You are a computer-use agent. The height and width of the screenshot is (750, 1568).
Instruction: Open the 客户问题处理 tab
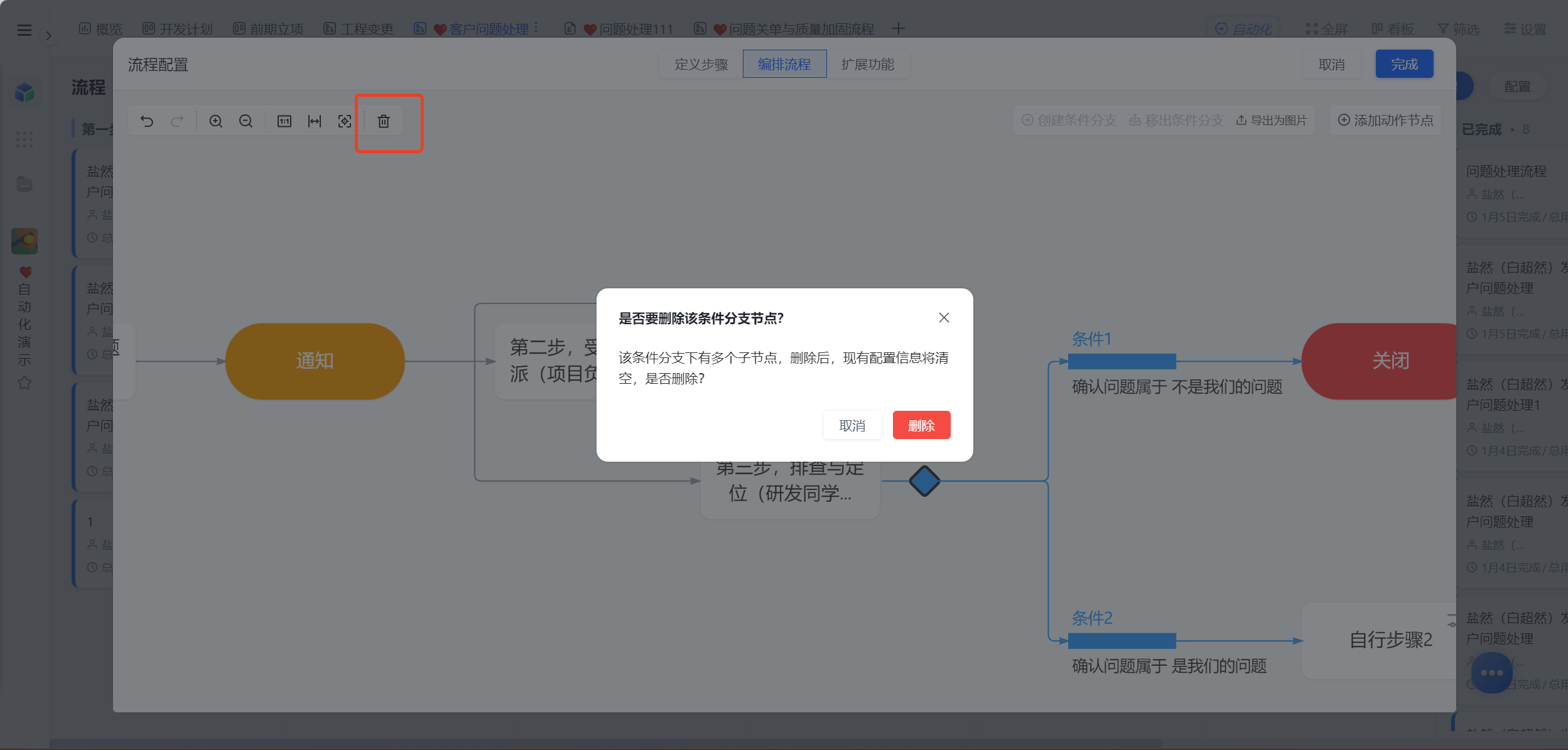(472, 29)
